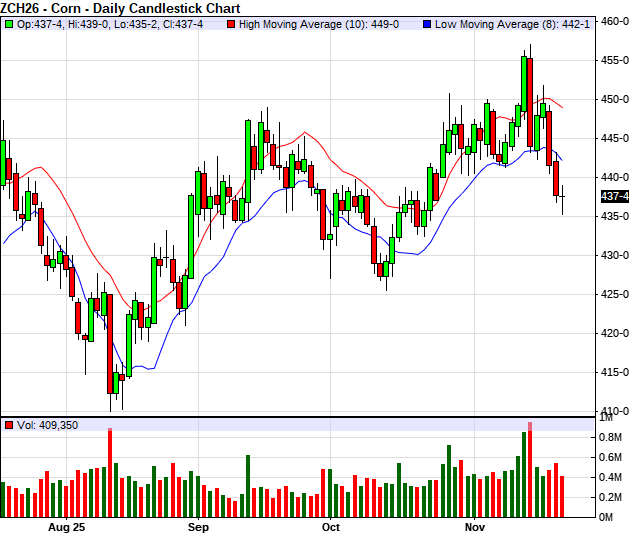Viewport: 640px width, 536px height.
Task: Click the Vol: 409,350 legend label
Action: click(48, 425)
